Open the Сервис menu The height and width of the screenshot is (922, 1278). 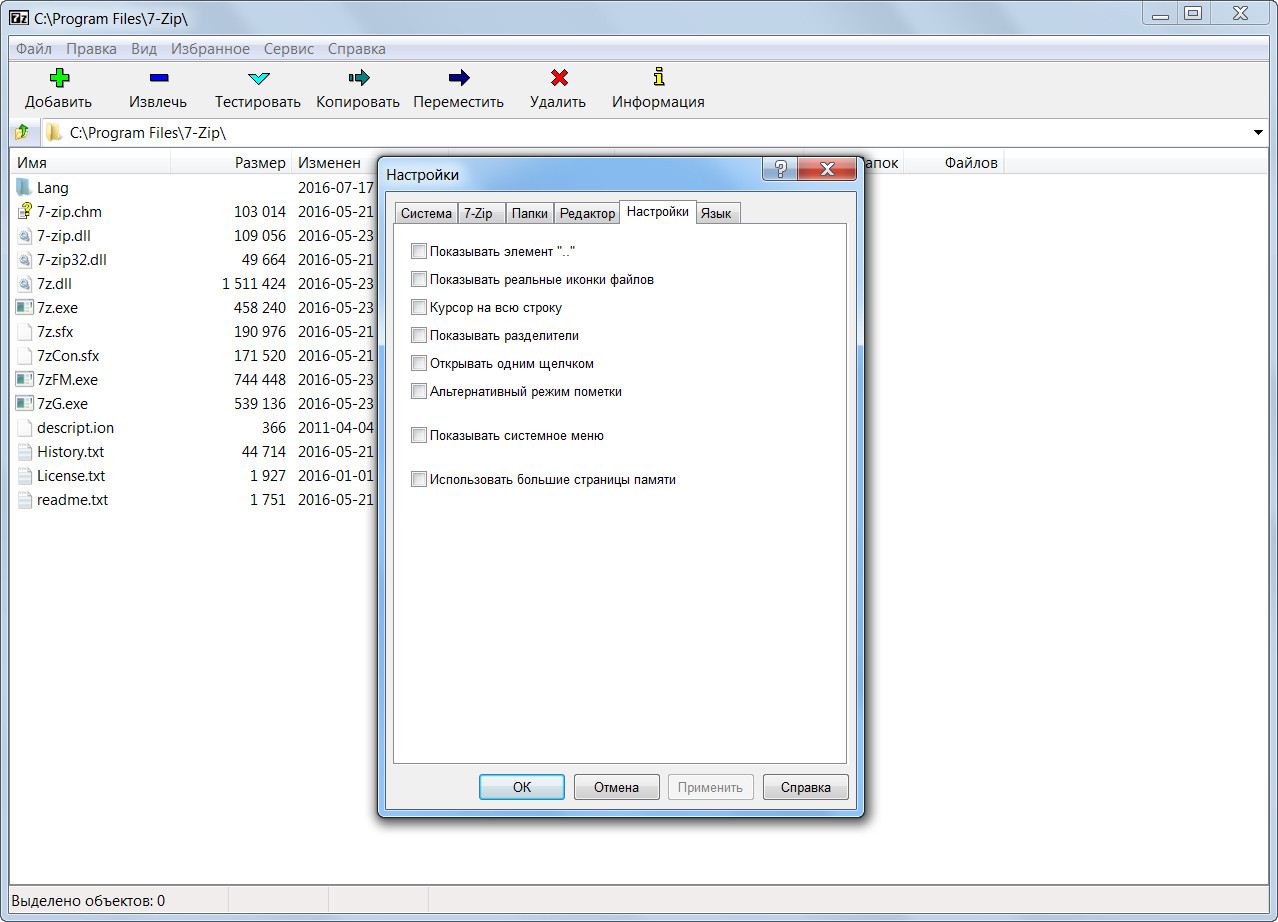[x=289, y=49]
